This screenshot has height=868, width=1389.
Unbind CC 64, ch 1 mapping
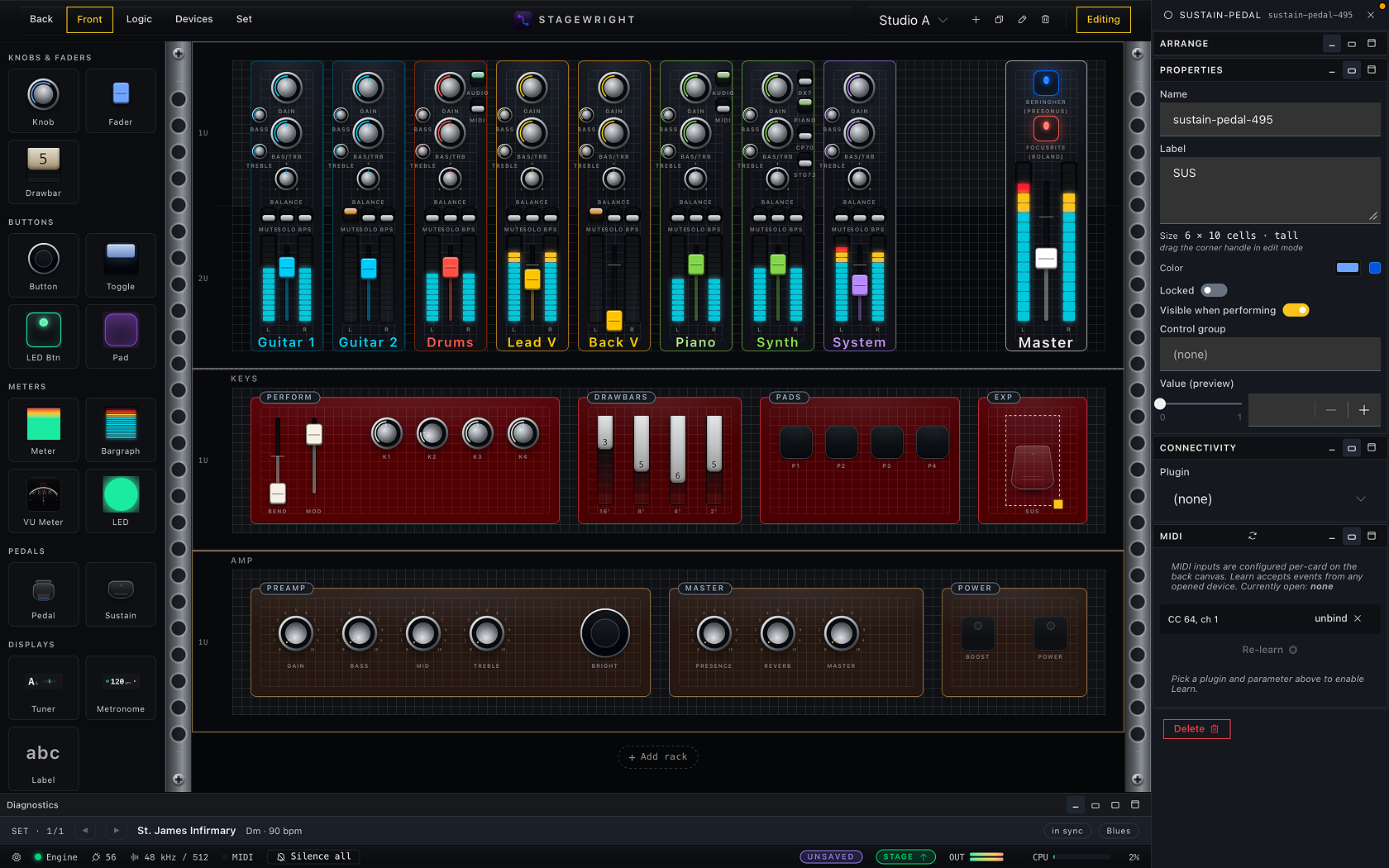1338,618
